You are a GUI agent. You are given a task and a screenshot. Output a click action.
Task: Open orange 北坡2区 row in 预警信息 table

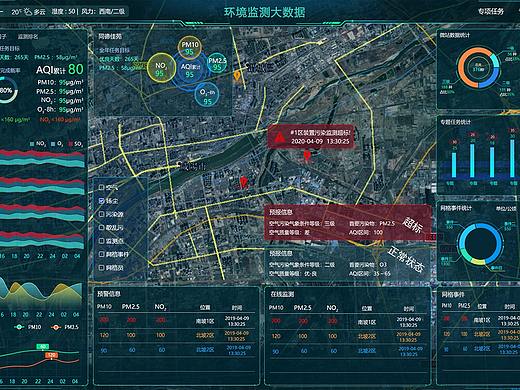[x=177, y=336]
